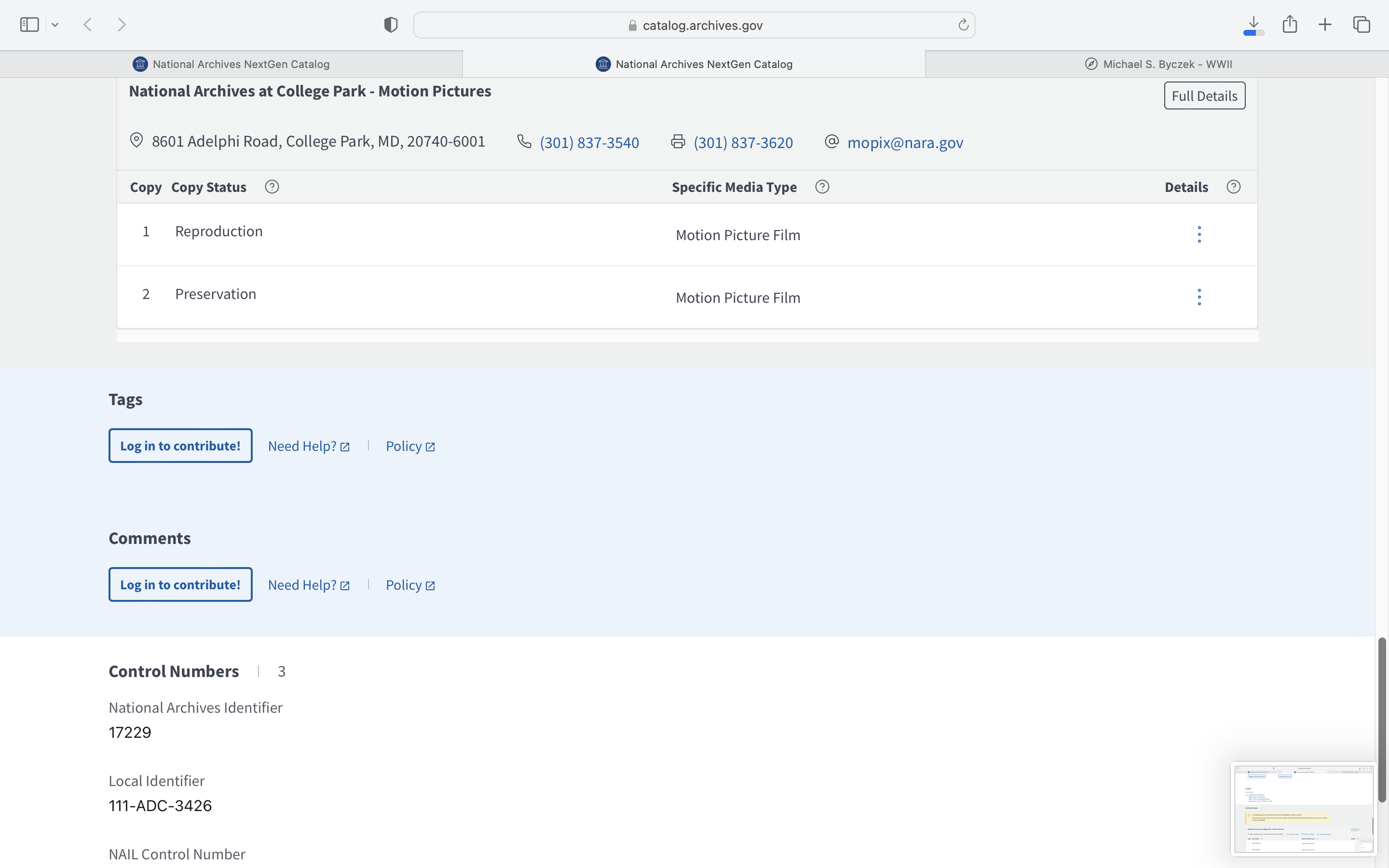Open Safari tab overview icon

point(1362,25)
